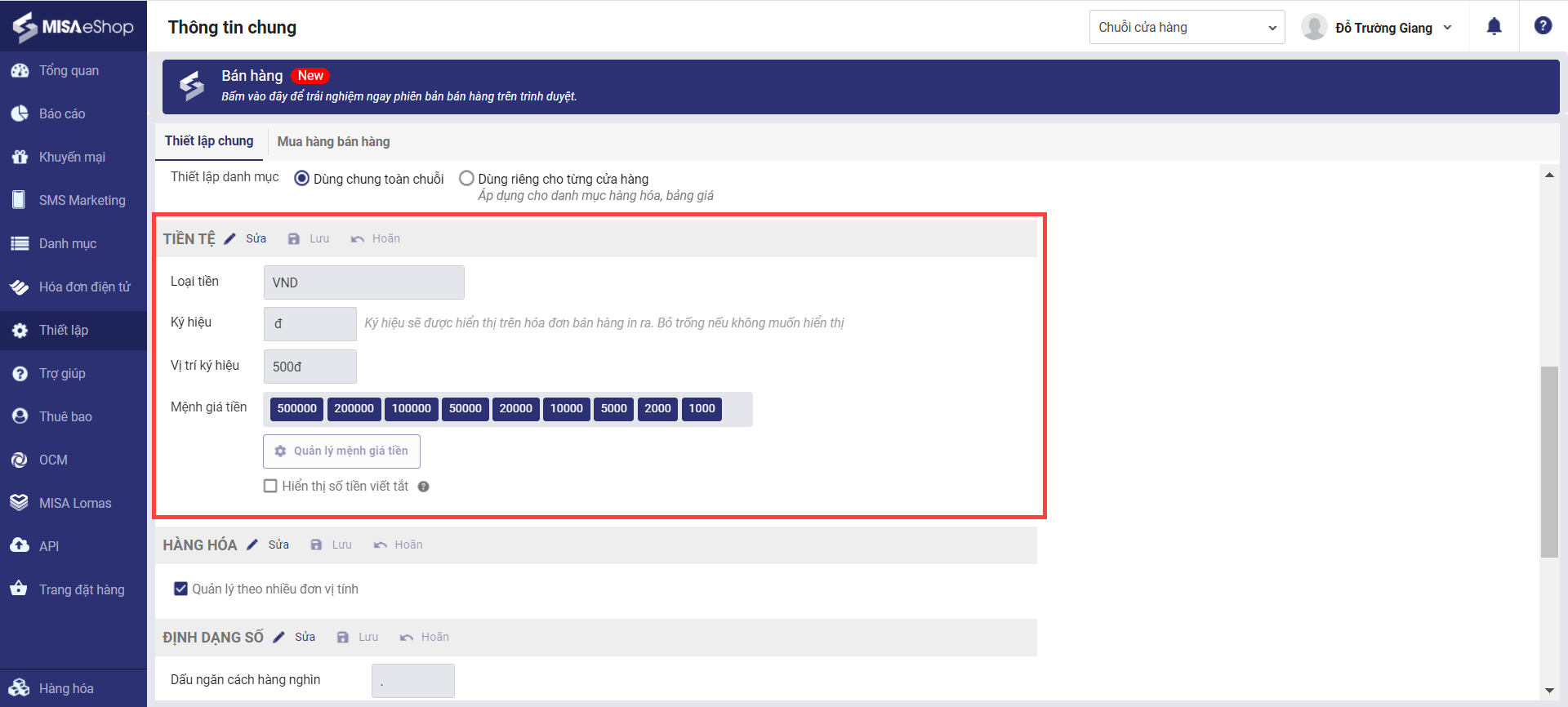Open Danh mục menu item label

coord(68,243)
